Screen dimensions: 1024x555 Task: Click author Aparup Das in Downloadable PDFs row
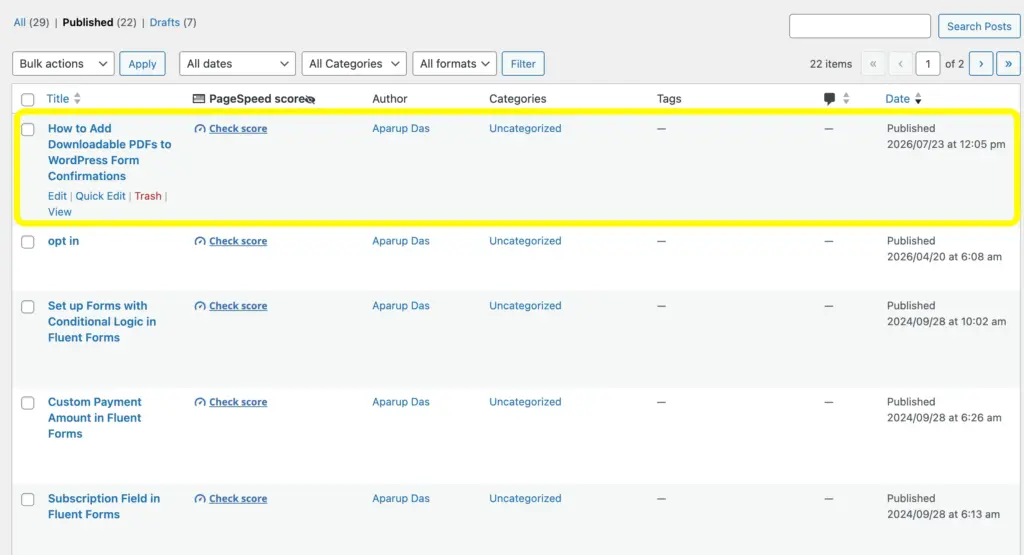[401, 129]
